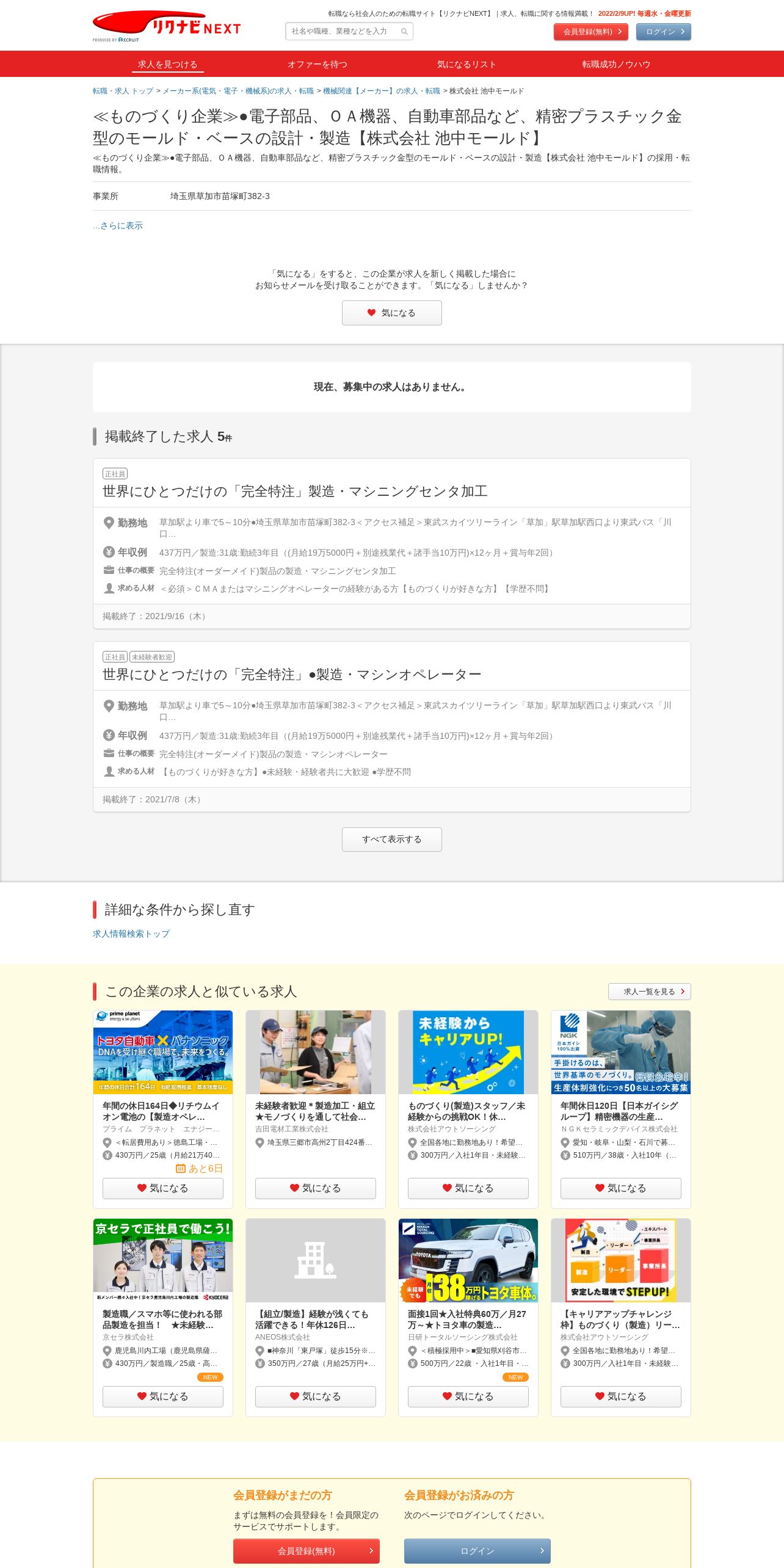Open the 面接1回★入社特典60万 job title
The height and width of the screenshot is (1568, 784).
tap(467, 1319)
